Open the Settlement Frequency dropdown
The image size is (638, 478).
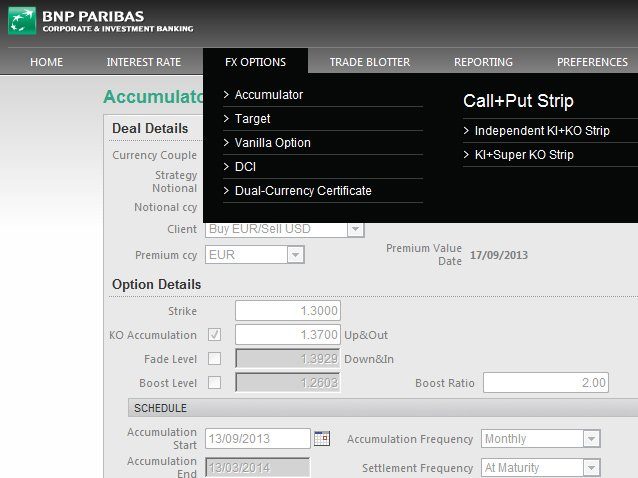point(591,468)
